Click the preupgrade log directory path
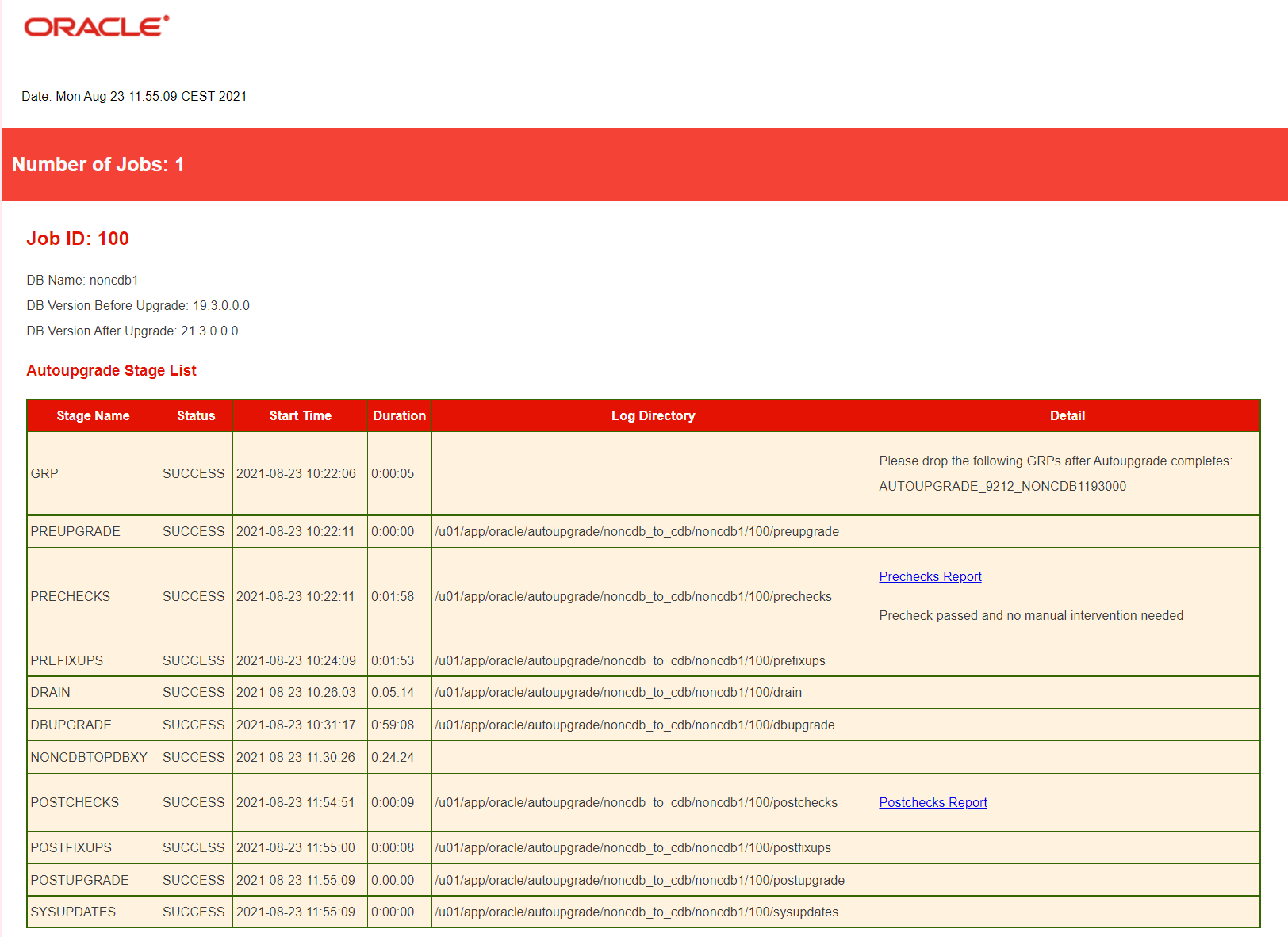The width and height of the screenshot is (1288, 937). pyautogui.click(x=637, y=531)
